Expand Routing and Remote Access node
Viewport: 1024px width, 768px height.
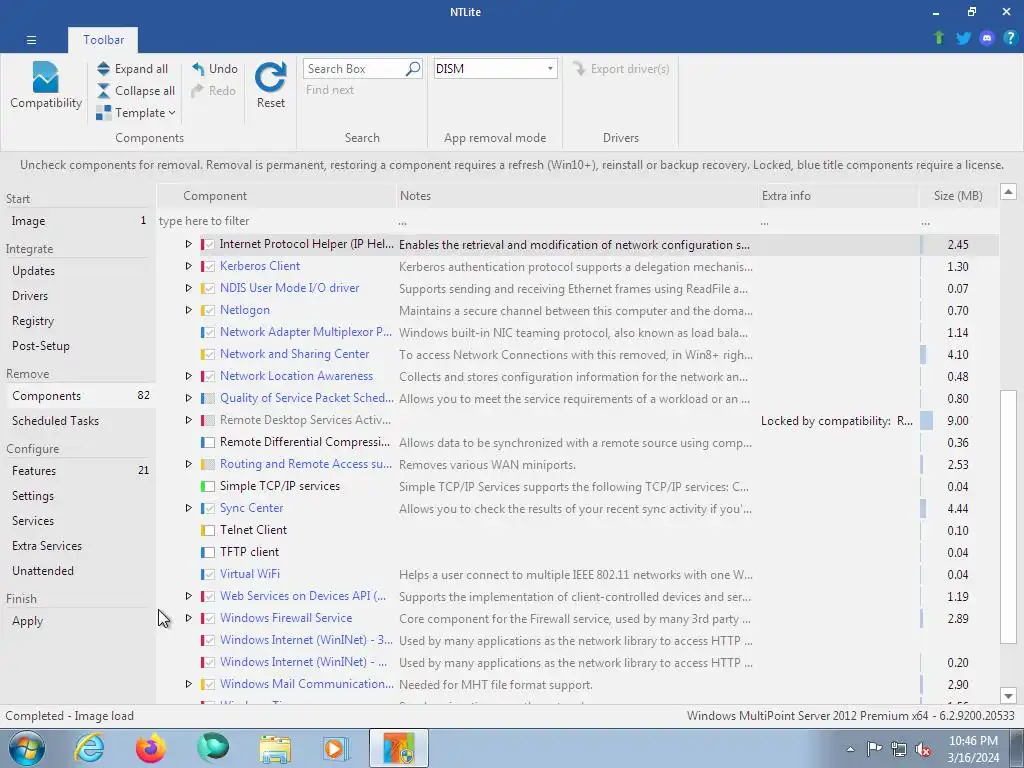click(188, 464)
